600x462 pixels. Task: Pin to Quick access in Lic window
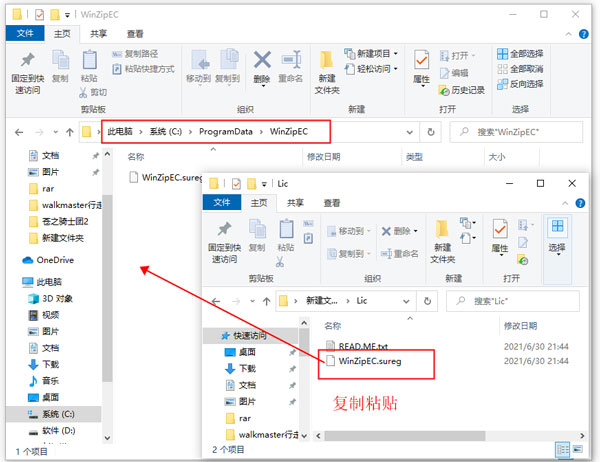(224, 242)
